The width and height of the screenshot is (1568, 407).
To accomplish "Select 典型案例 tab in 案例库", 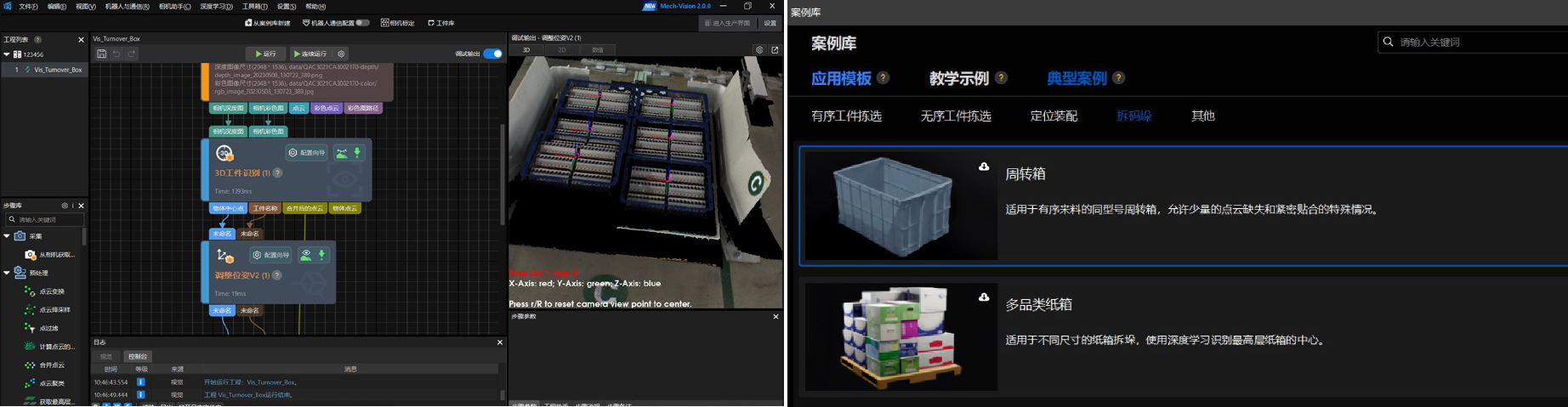I will click(x=1077, y=78).
